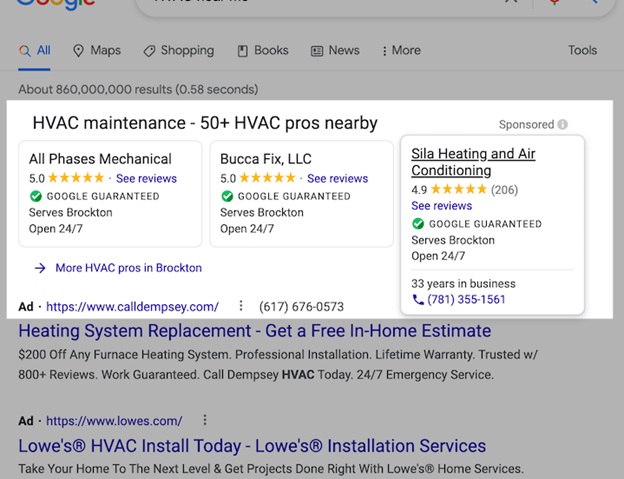This screenshot has height=479, width=624.
Task: See reviews for Bucca Fix, LLC
Action: (337, 179)
